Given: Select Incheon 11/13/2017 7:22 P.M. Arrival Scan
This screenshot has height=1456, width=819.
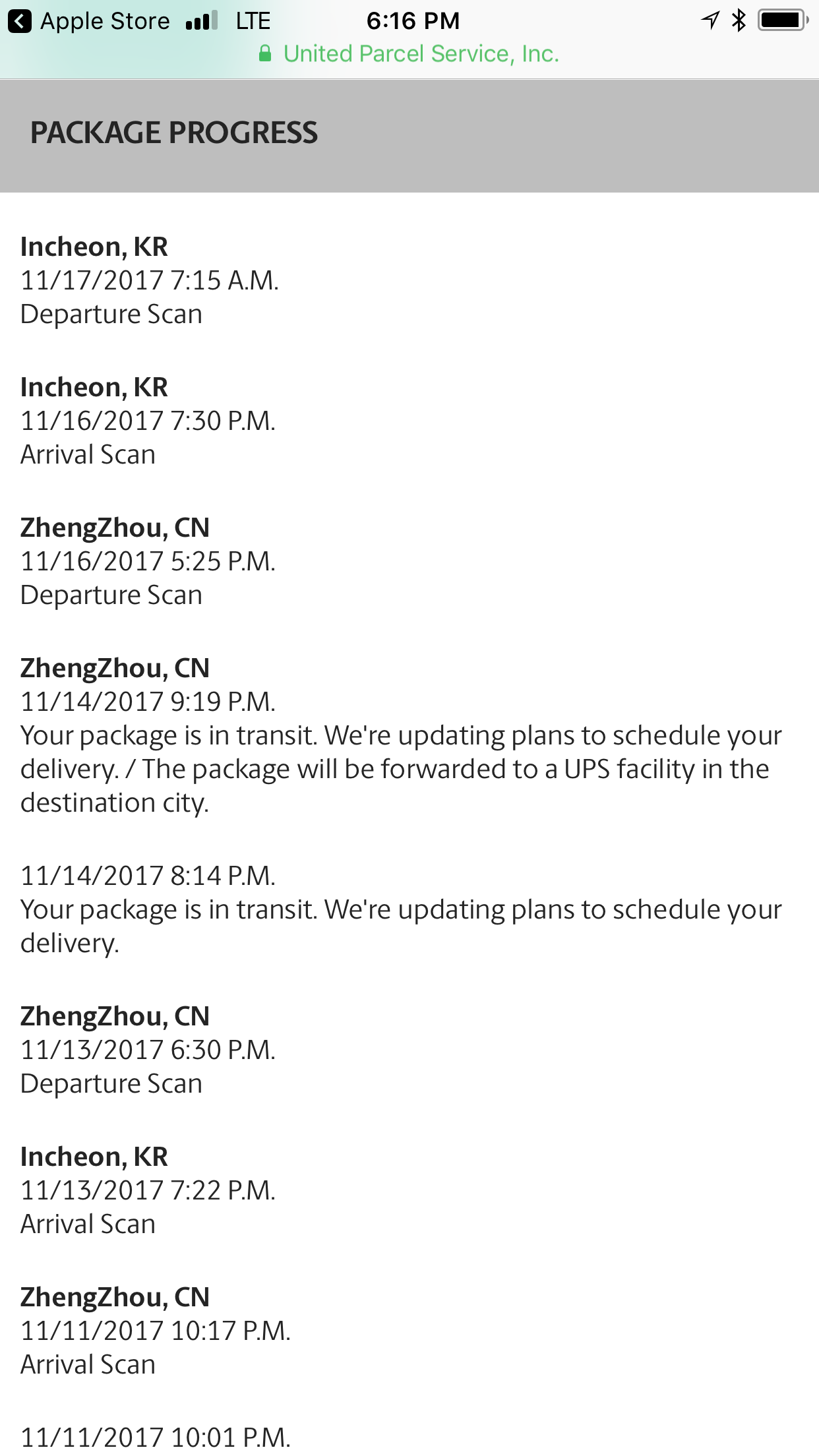Looking at the screenshot, I should click(148, 1190).
